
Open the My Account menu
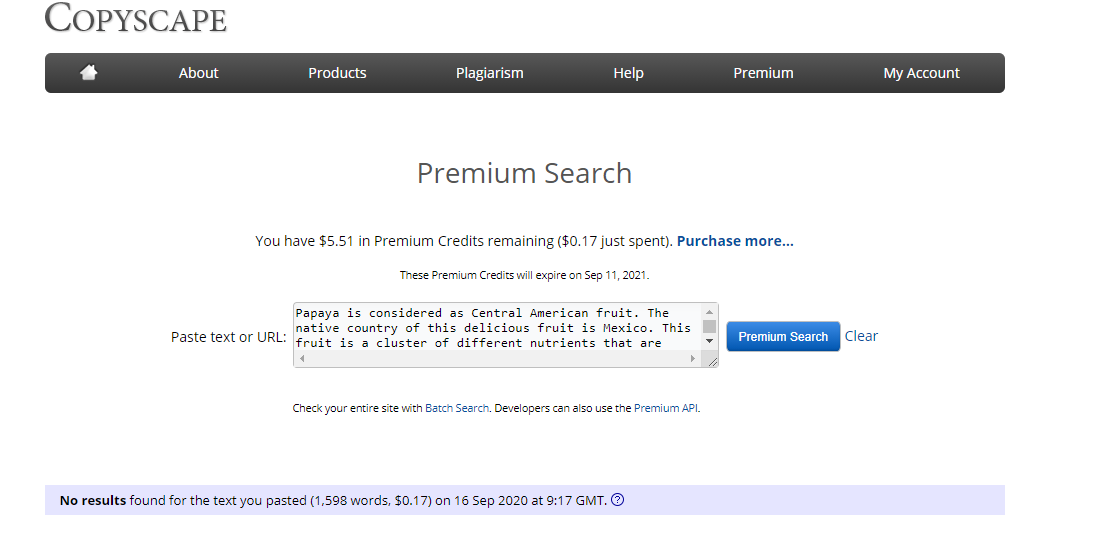pos(921,73)
